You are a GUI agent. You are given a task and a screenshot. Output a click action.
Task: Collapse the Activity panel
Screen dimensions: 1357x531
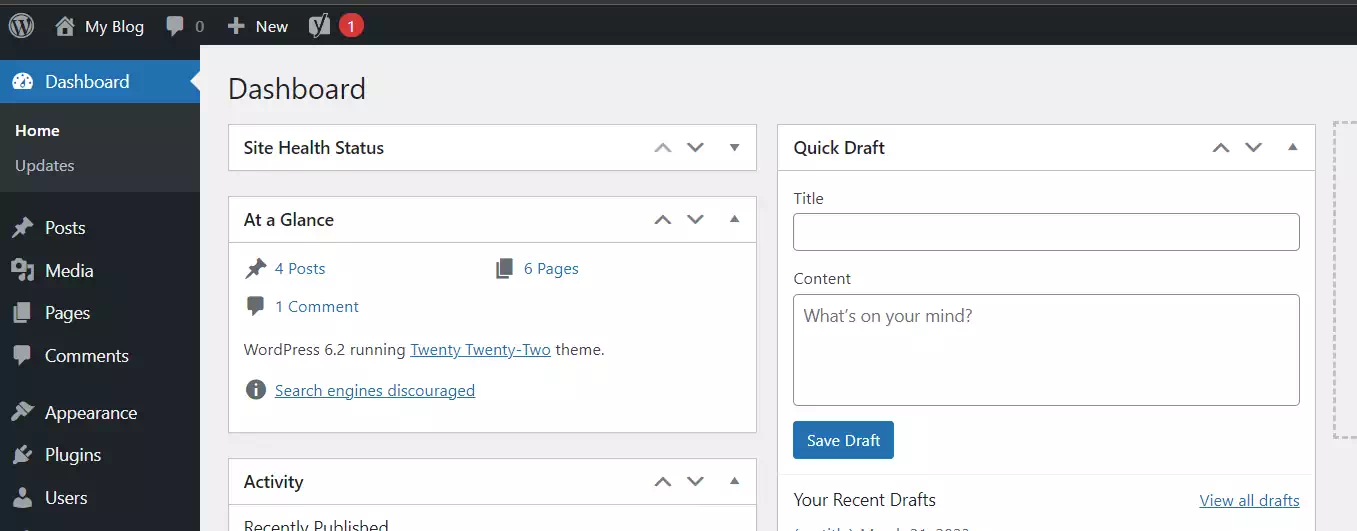pos(735,481)
